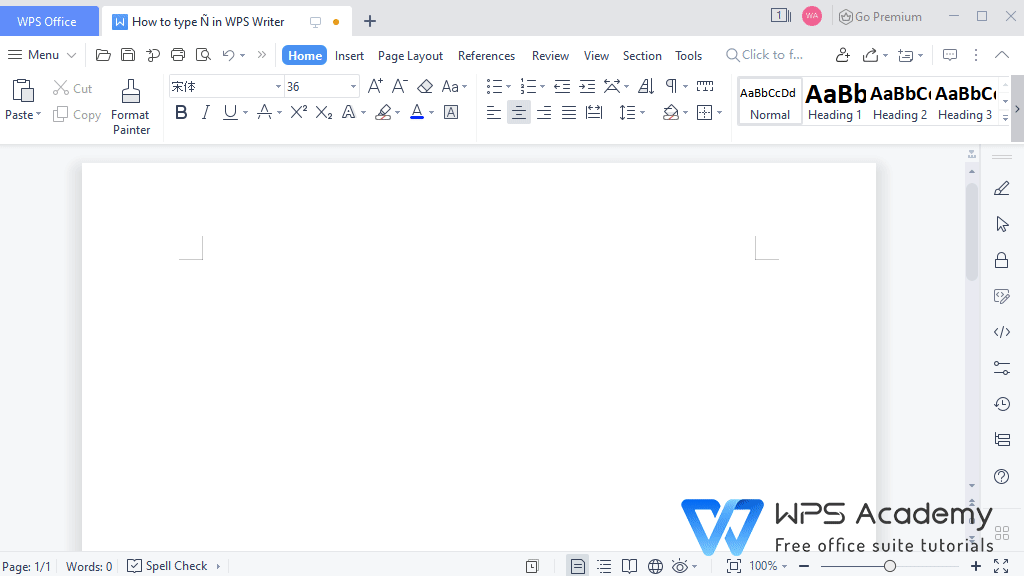Viewport: 1024px width, 576px height.
Task: Apply Subscript formatting
Action: pyautogui.click(x=324, y=112)
